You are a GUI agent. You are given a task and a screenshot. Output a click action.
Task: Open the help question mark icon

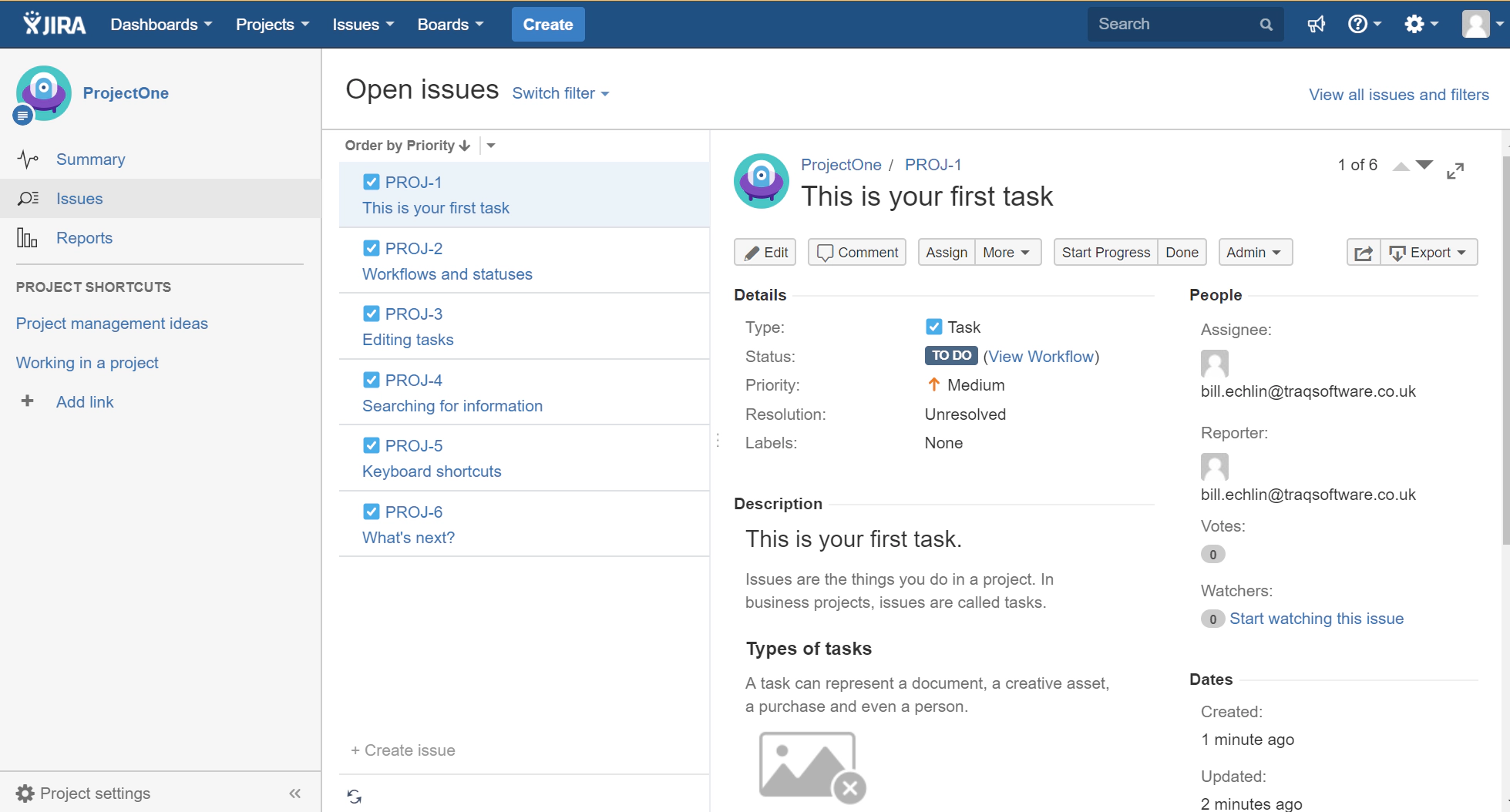pyautogui.click(x=1360, y=24)
